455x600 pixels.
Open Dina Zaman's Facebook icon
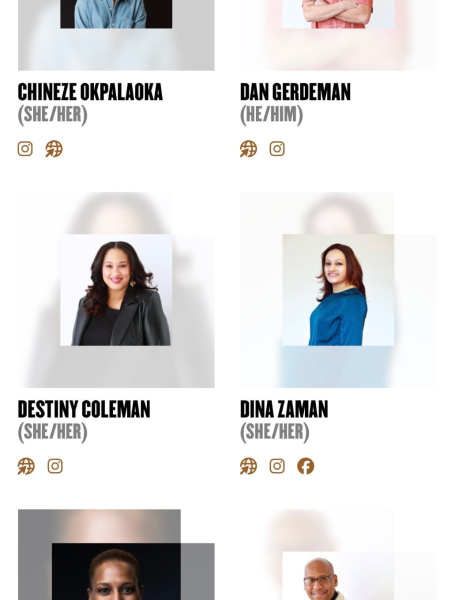tap(306, 466)
